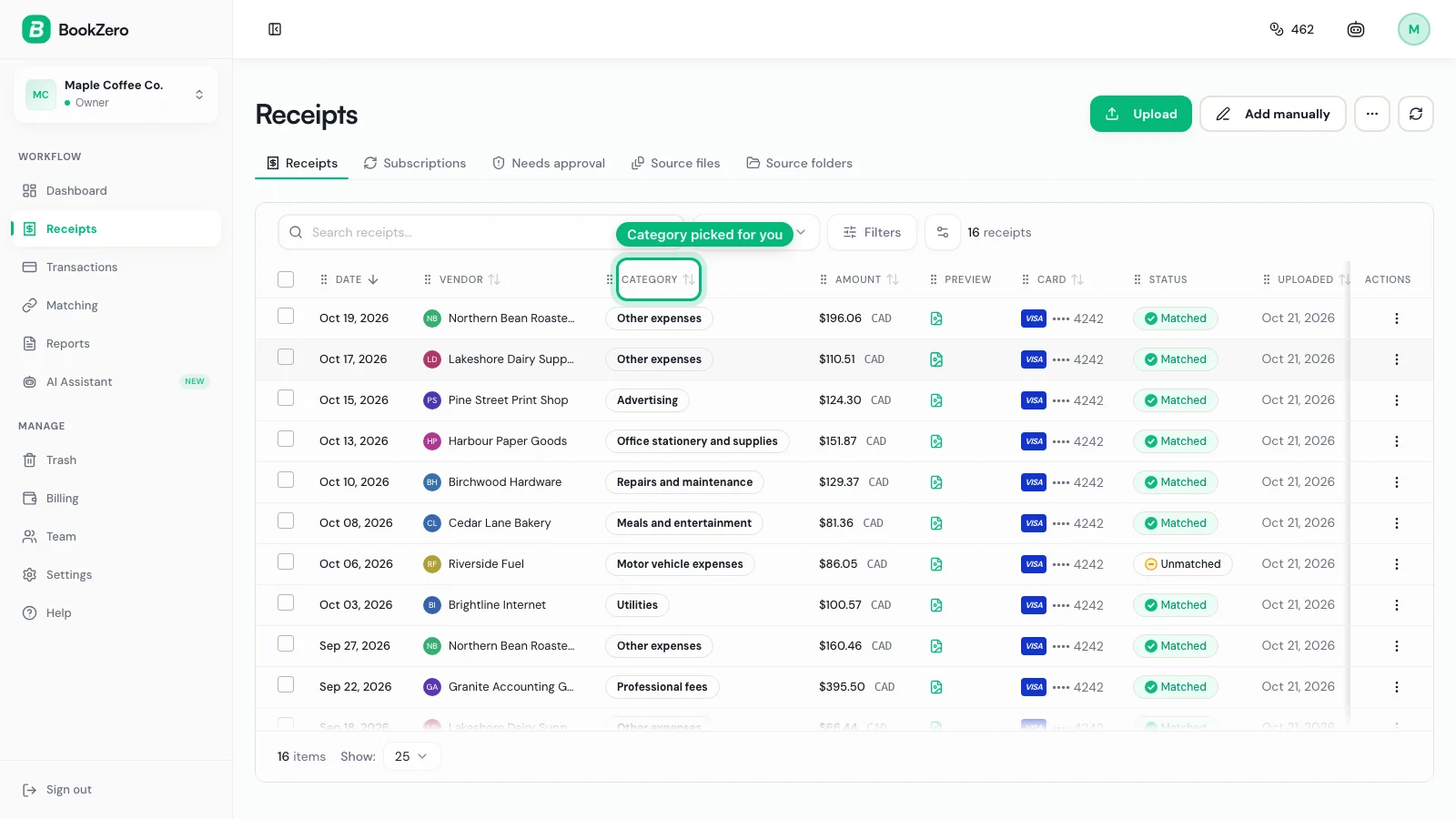Open actions menu for Pine Street Print Shop

tap(1396, 400)
